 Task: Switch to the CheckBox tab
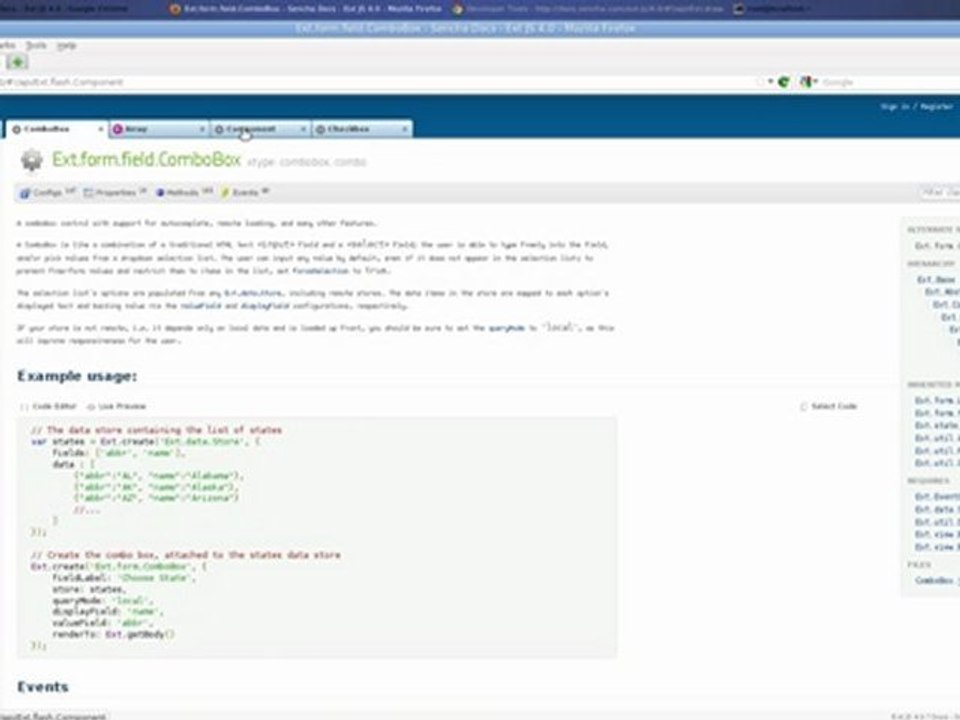362,129
